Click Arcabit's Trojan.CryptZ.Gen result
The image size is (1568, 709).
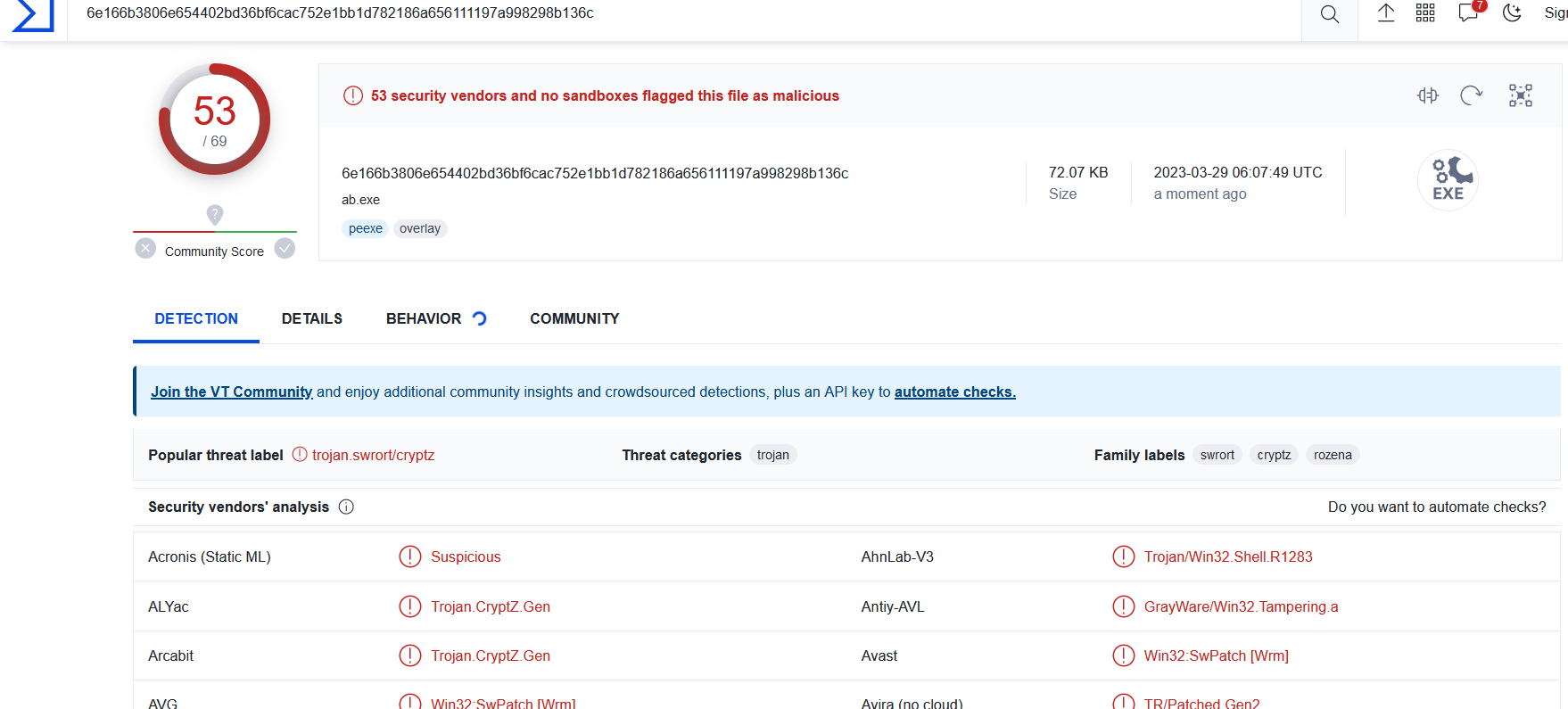point(491,655)
